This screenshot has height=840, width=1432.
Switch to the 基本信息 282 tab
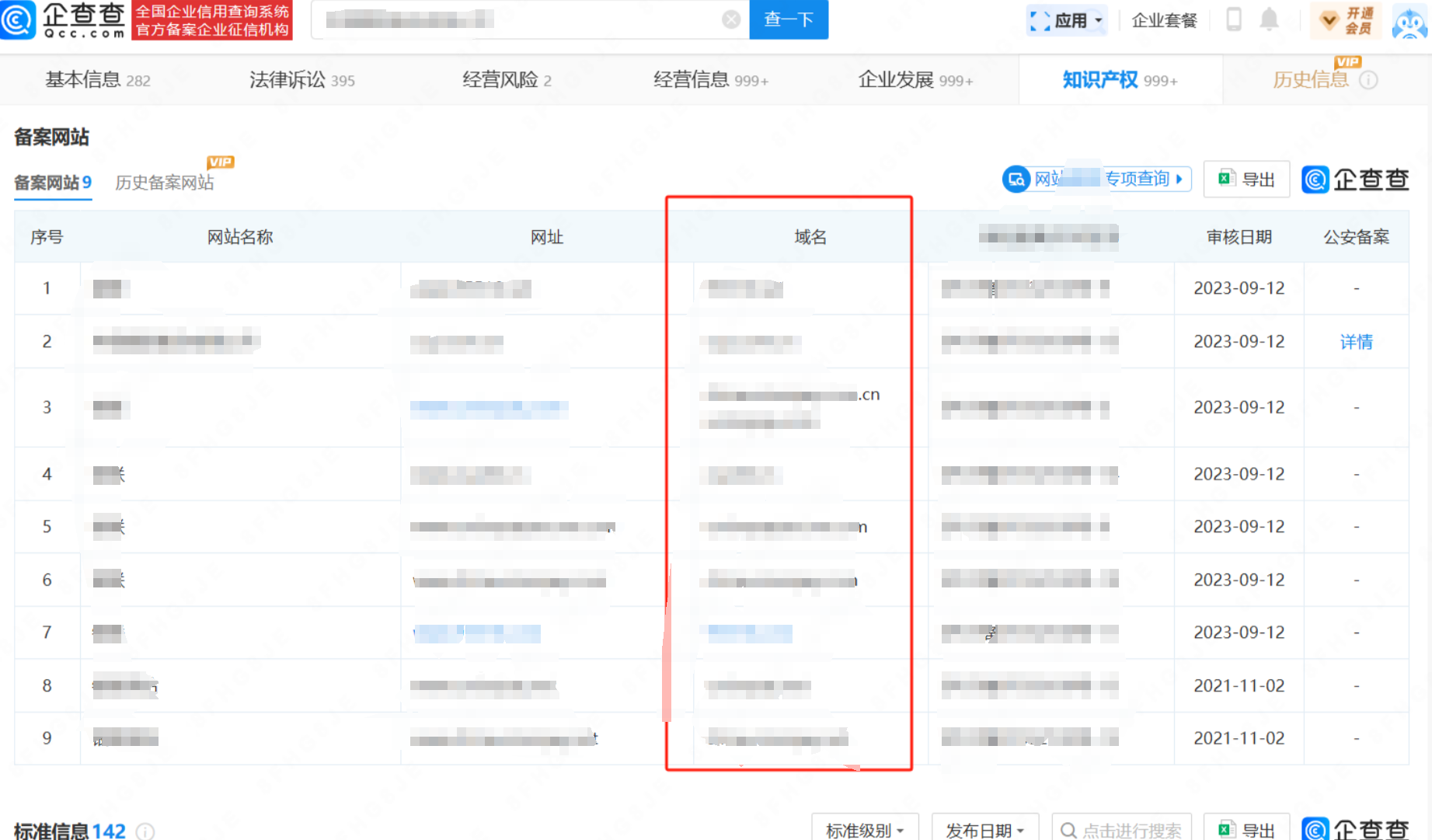98,80
